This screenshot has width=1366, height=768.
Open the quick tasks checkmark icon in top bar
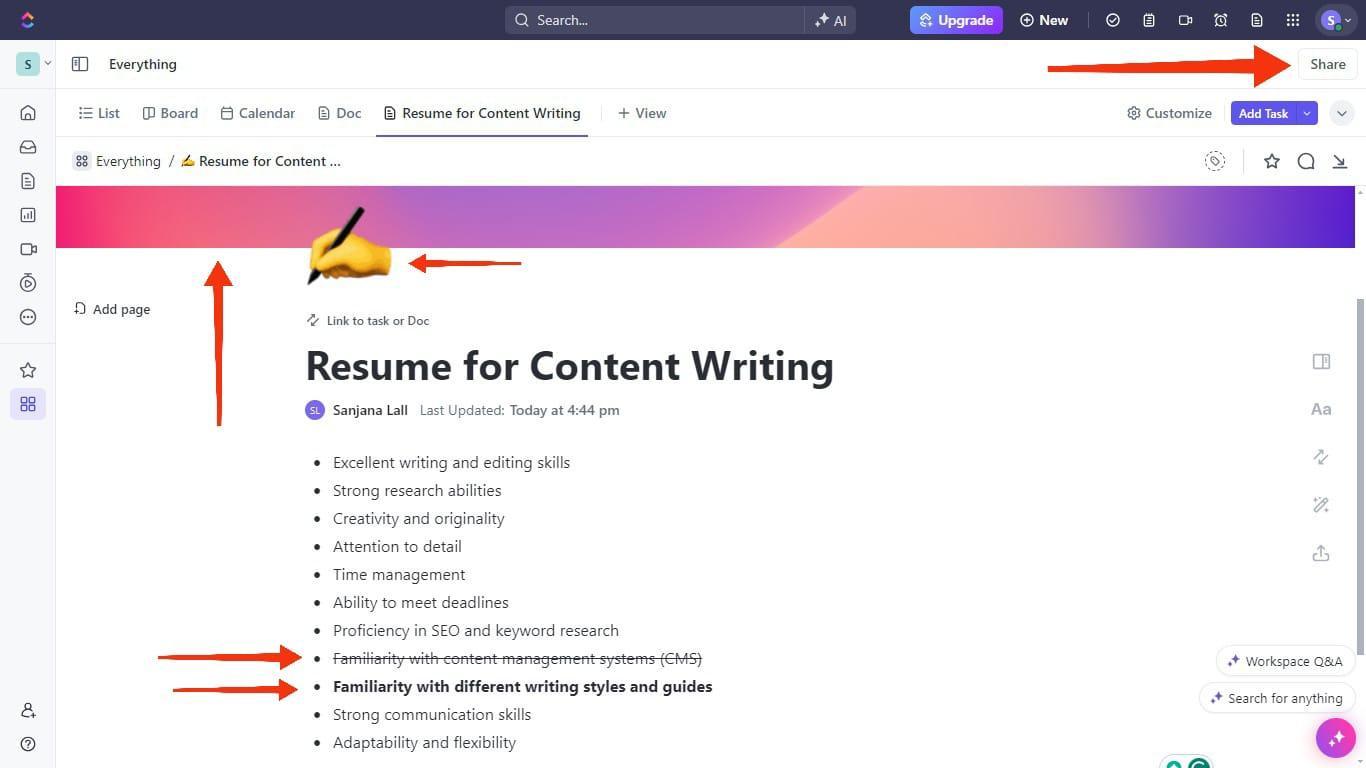coord(1113,20)
